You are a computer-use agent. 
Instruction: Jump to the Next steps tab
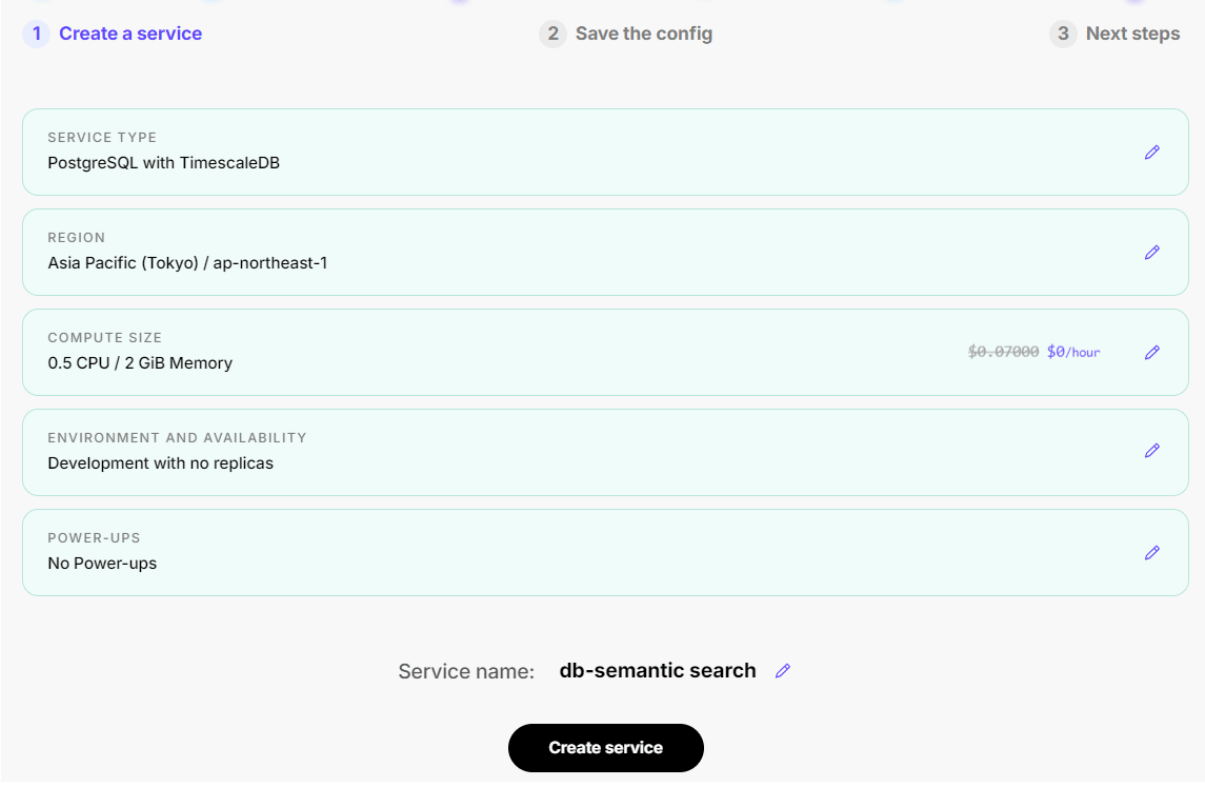tap(1132, 34)
